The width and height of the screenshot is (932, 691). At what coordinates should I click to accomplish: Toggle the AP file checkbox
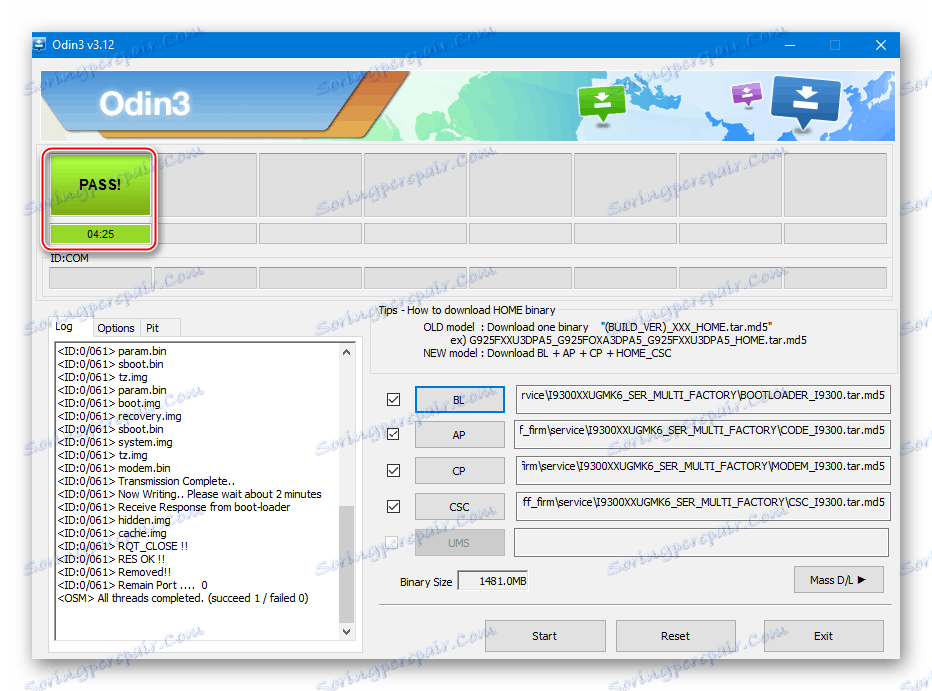coord(393,434)
